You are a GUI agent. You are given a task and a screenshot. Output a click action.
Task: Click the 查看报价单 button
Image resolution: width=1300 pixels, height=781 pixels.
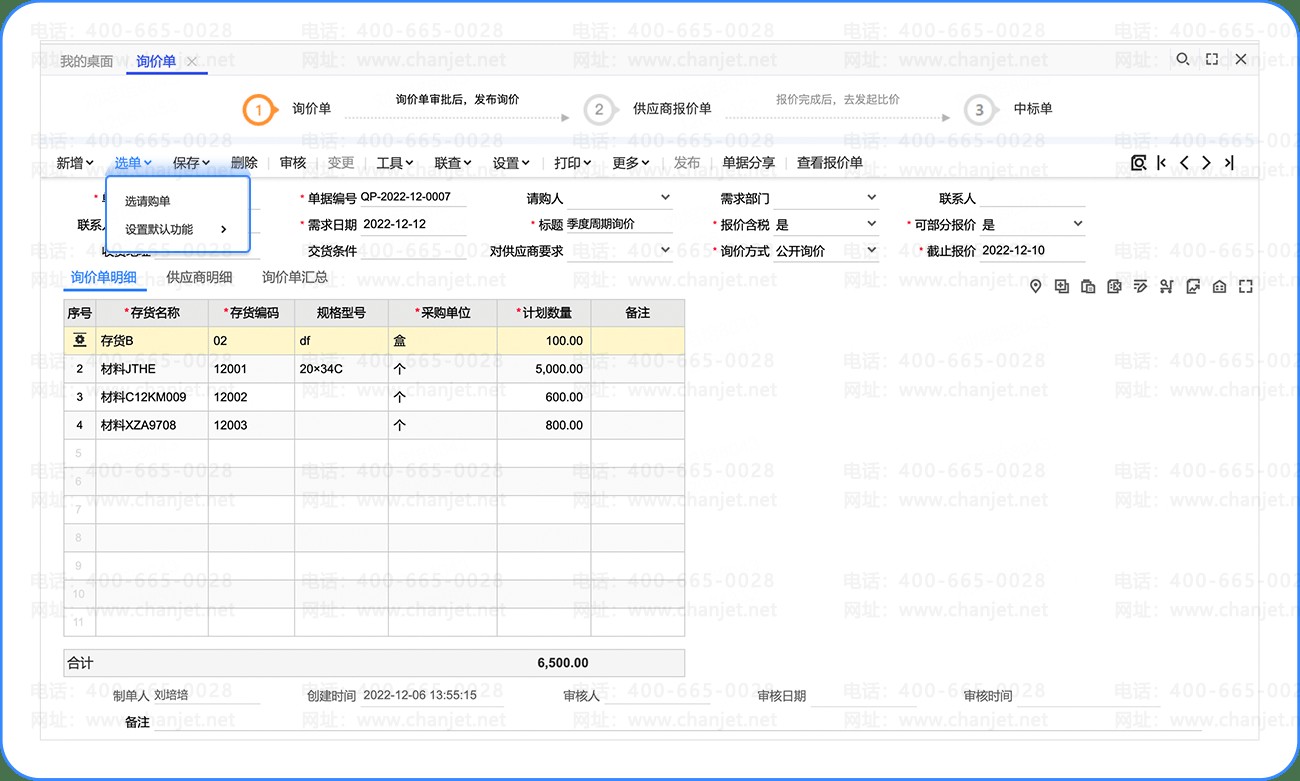click(829, 163)
